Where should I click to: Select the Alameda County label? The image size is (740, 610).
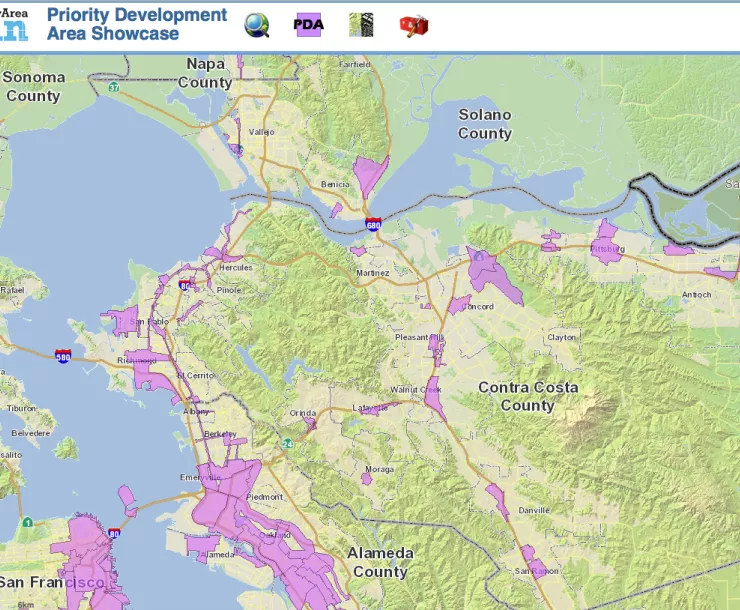(x=380, y=562)
